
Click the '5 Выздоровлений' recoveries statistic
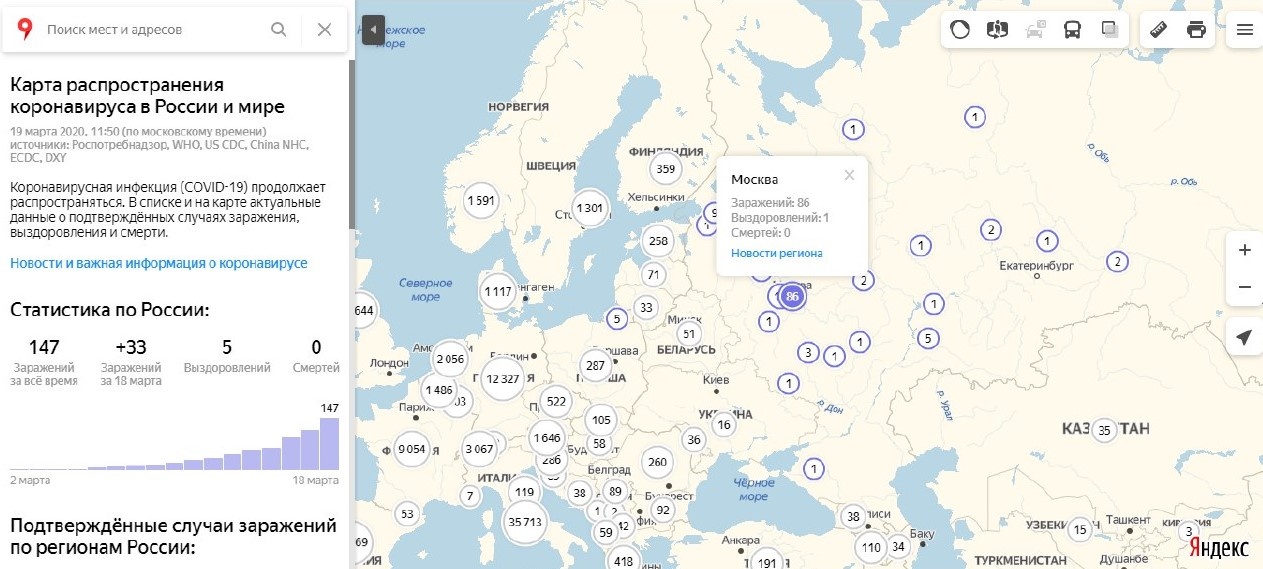click(227, 356)
